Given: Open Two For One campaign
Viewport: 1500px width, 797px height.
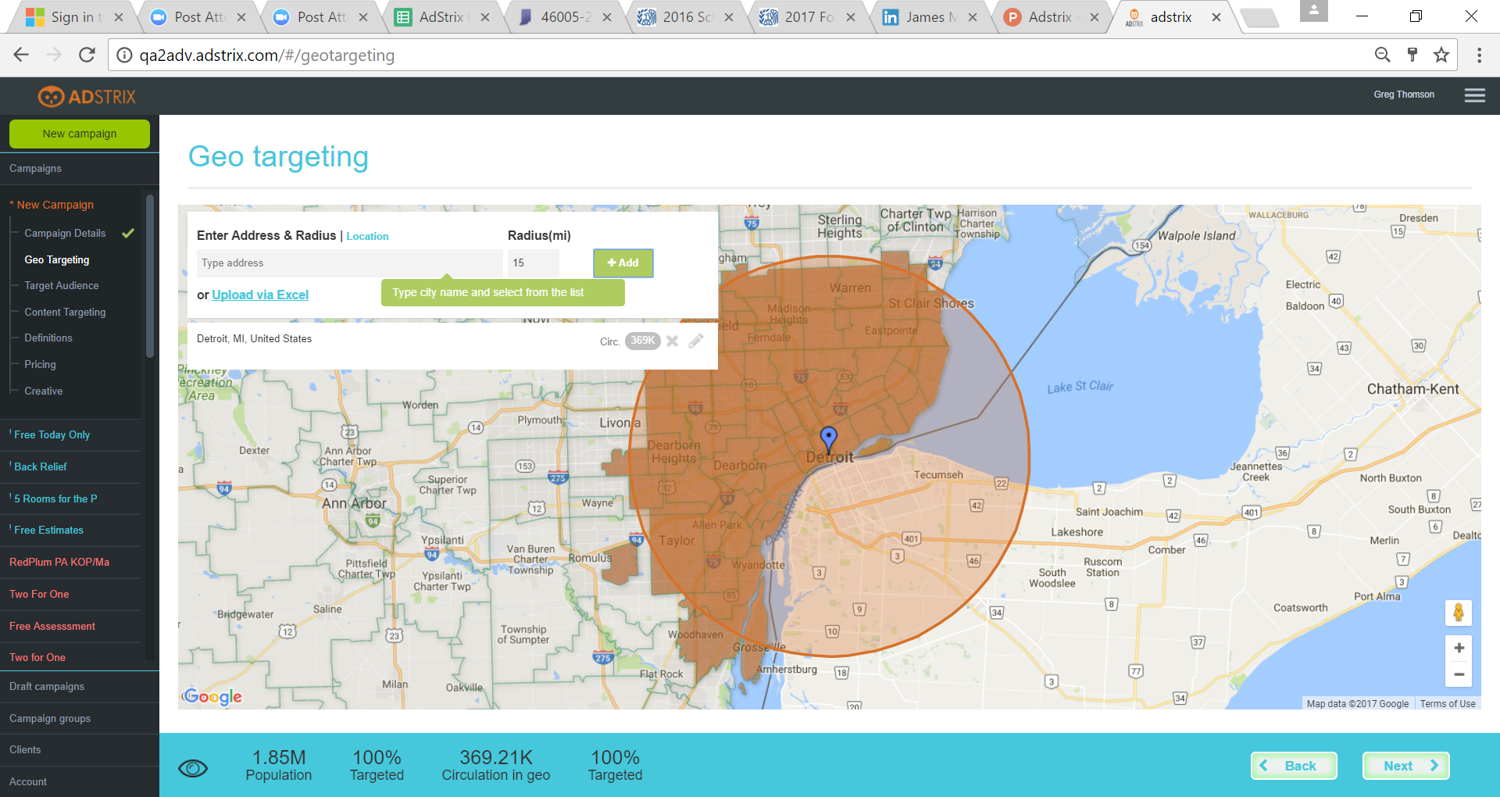Looking at the screenshot, I should click(39, 594).
